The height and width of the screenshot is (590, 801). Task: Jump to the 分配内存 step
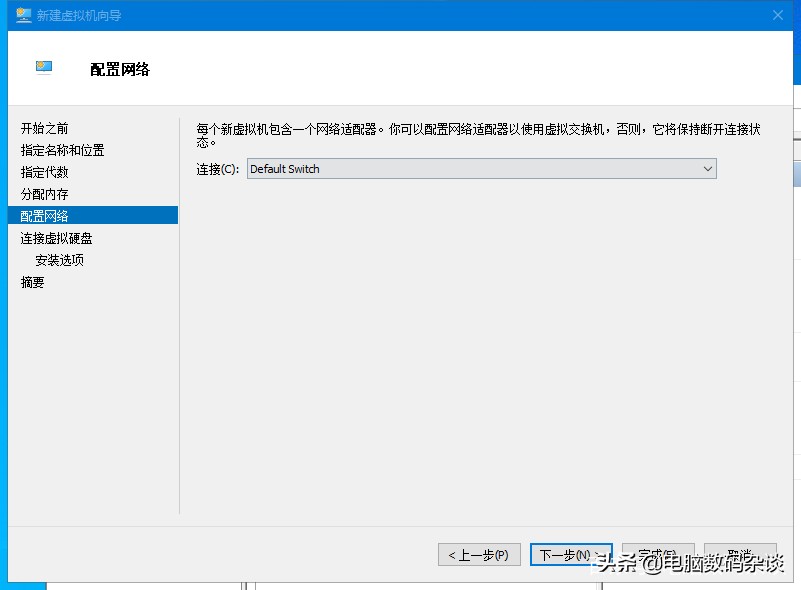(x=44, y=193)
